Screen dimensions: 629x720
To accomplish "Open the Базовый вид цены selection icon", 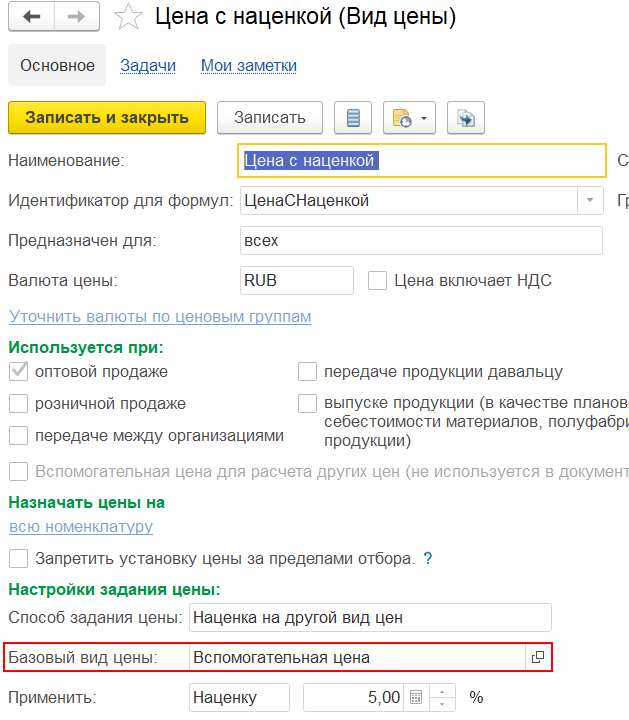I will 538,657.
